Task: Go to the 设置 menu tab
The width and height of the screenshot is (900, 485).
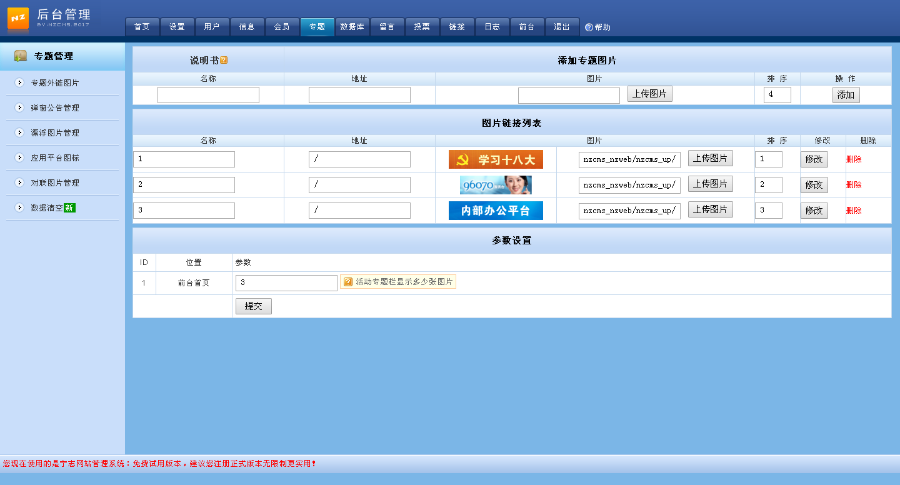Action: 177,27
